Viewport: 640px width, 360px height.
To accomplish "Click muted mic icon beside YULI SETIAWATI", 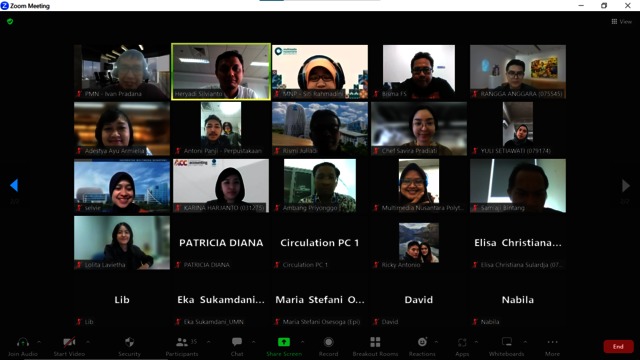I will coord(475,151).
